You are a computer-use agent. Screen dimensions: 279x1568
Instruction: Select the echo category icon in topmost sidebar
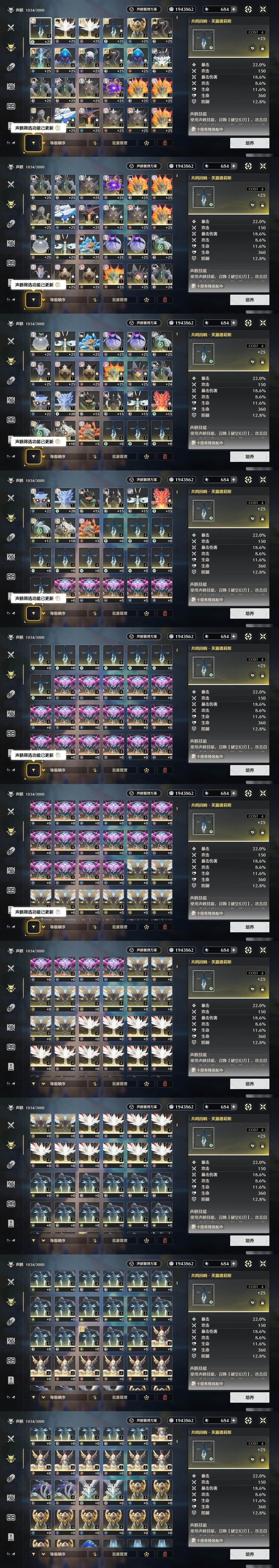[x=11, y=47]
